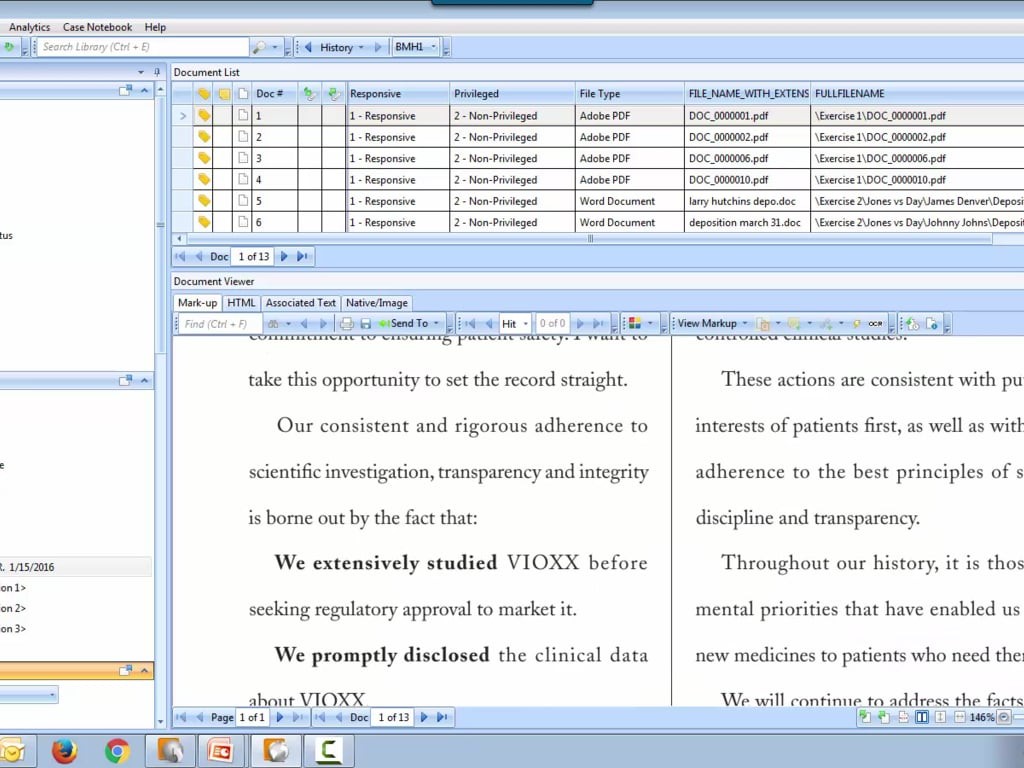The height and width of the screenshot is (768, 1024).
Task: Click the save icon next to Send To
Action: [x=365, y=324]
